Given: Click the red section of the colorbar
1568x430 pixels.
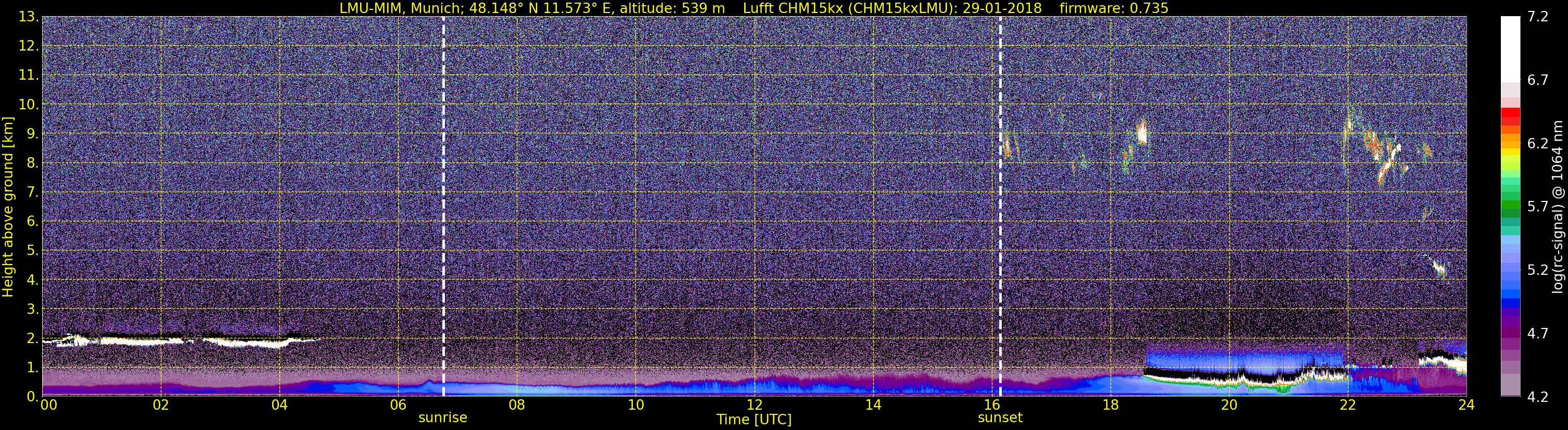Looking at the screenshot, I should click(1510, 116).
